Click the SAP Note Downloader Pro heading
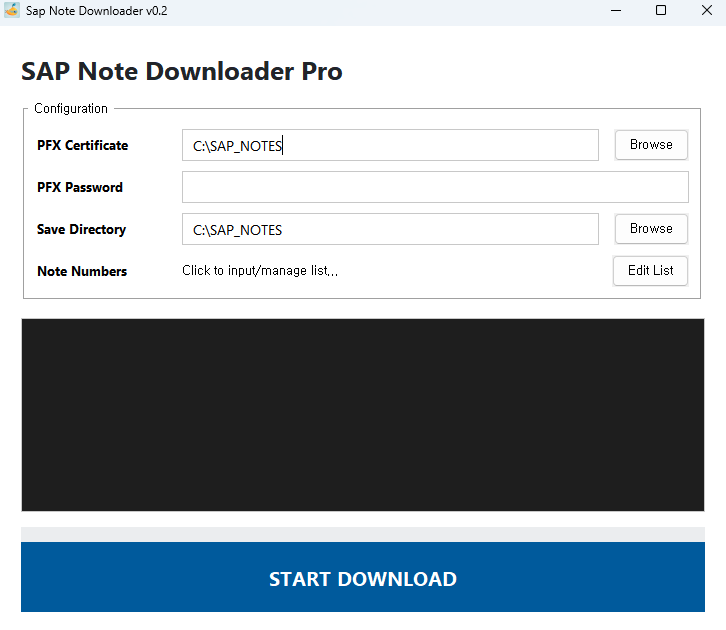Screen dimensions: 726x630 182,71
